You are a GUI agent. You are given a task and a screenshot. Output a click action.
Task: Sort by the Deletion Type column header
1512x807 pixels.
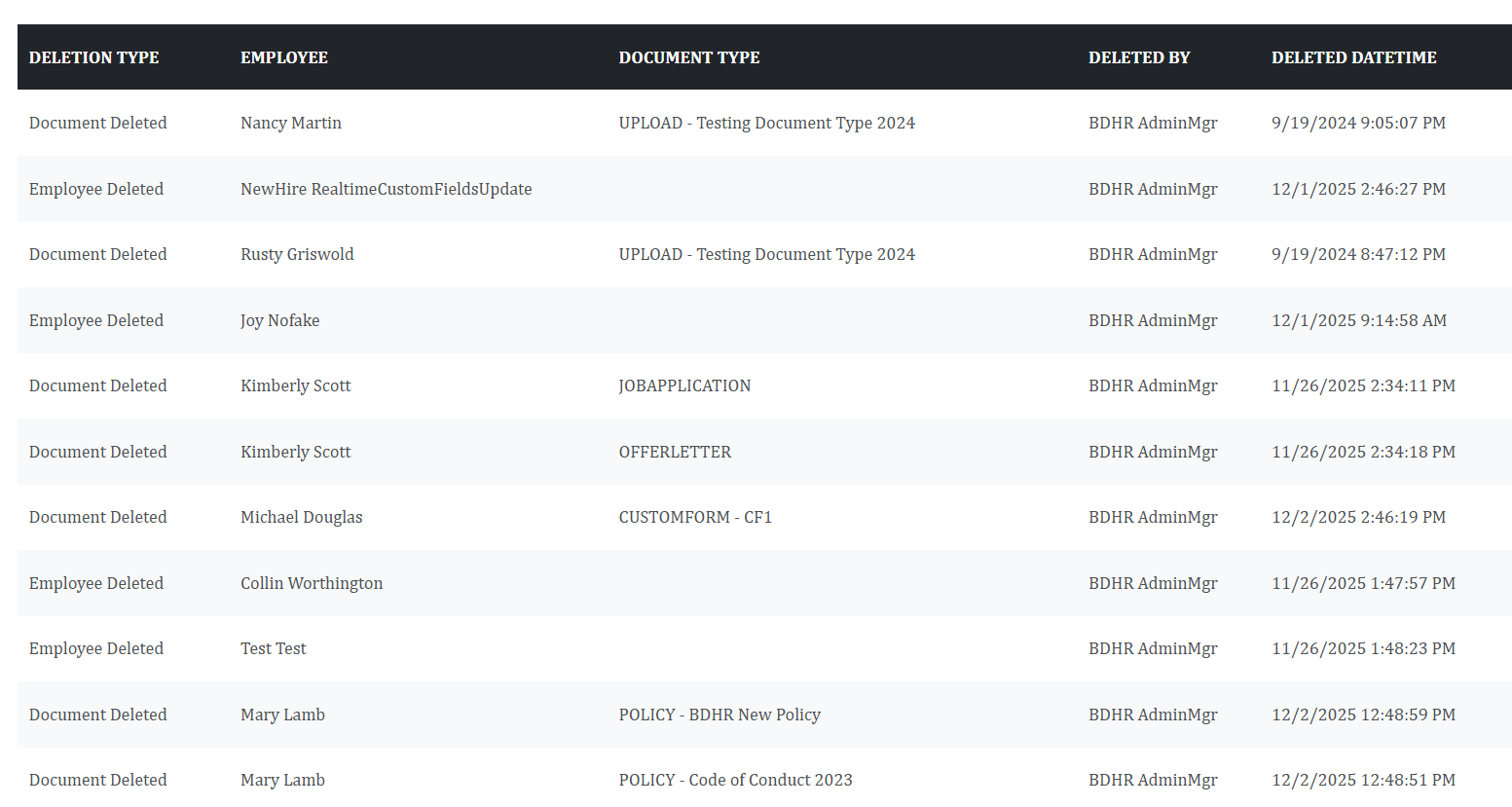pyautogui.click(x=93, y=57)
